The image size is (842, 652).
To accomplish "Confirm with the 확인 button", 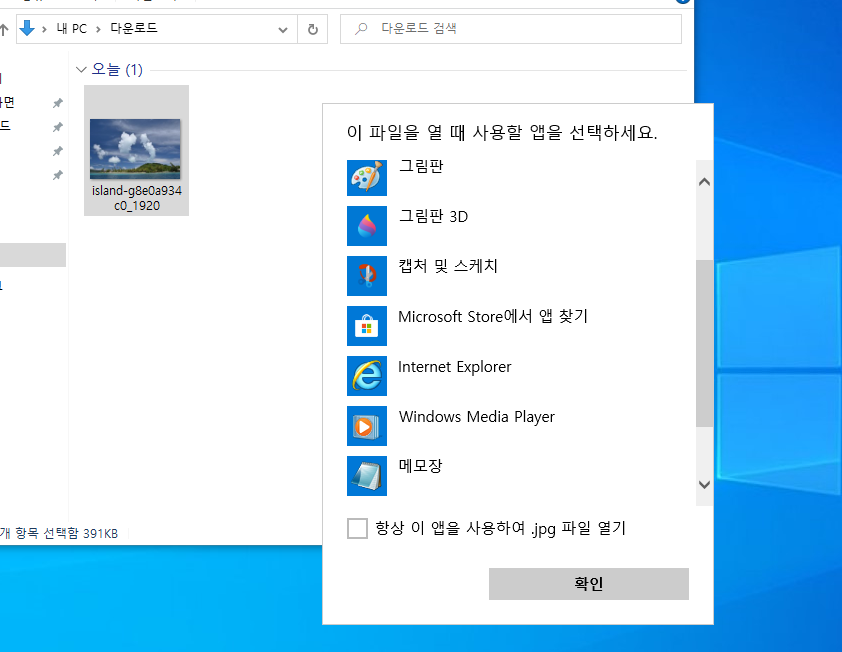I will tap(589, 584).
